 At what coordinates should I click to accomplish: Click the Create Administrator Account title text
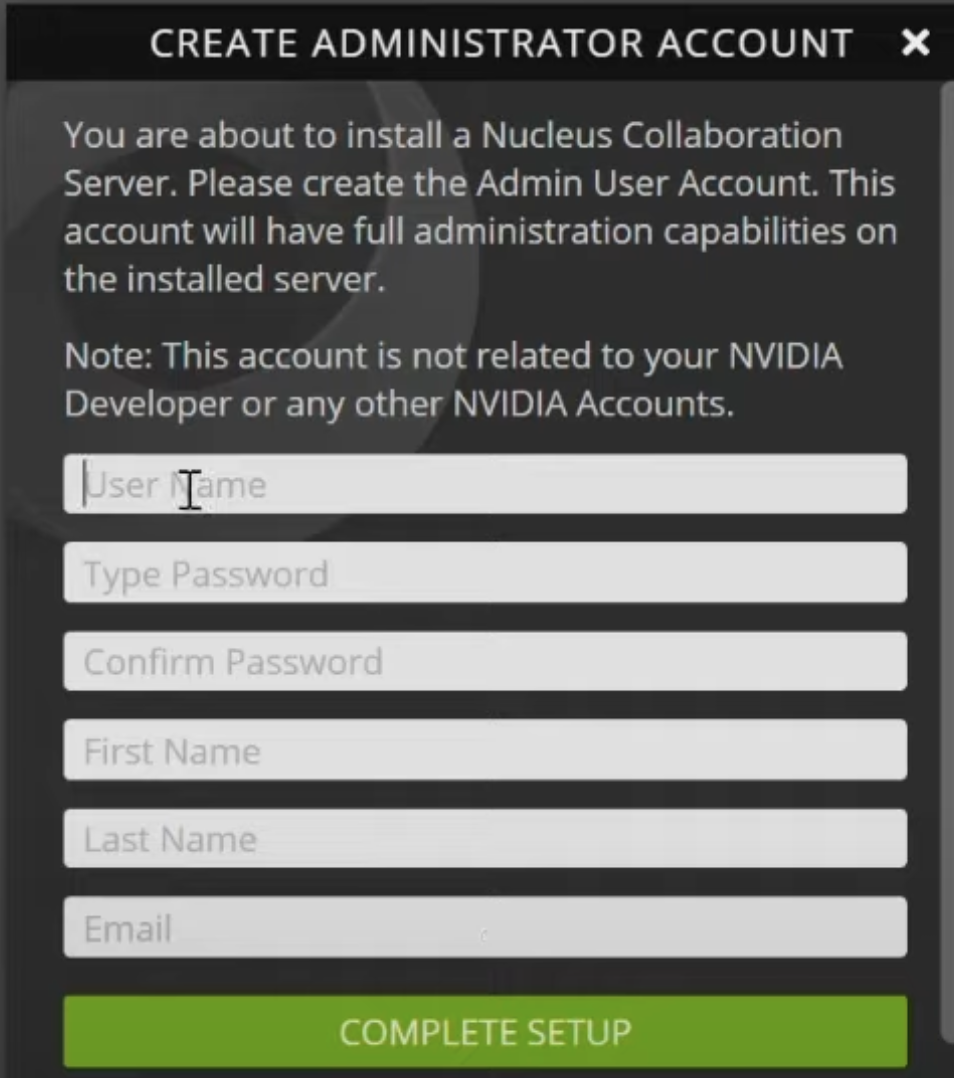[x=500, y=43]
